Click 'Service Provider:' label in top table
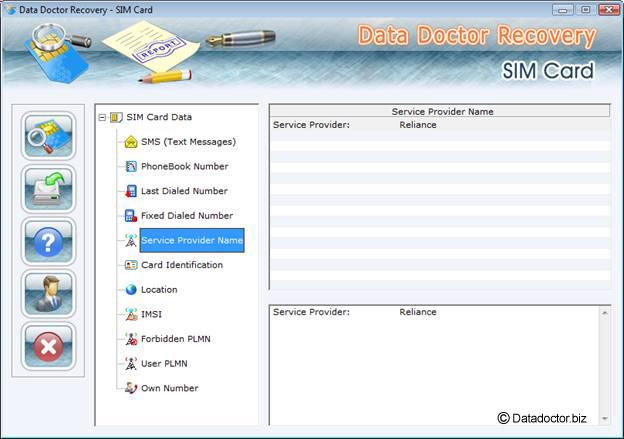 [311, 125]
